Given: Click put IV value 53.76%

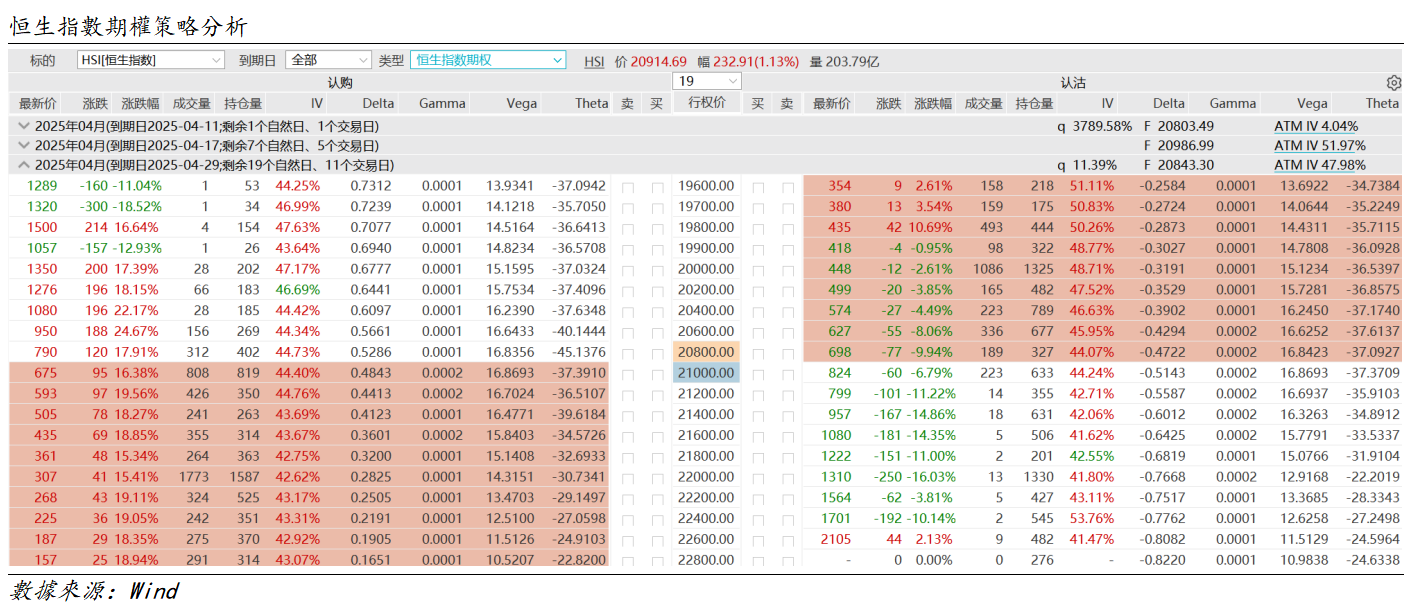Looking at the screenshot, I should (1092, 518).
